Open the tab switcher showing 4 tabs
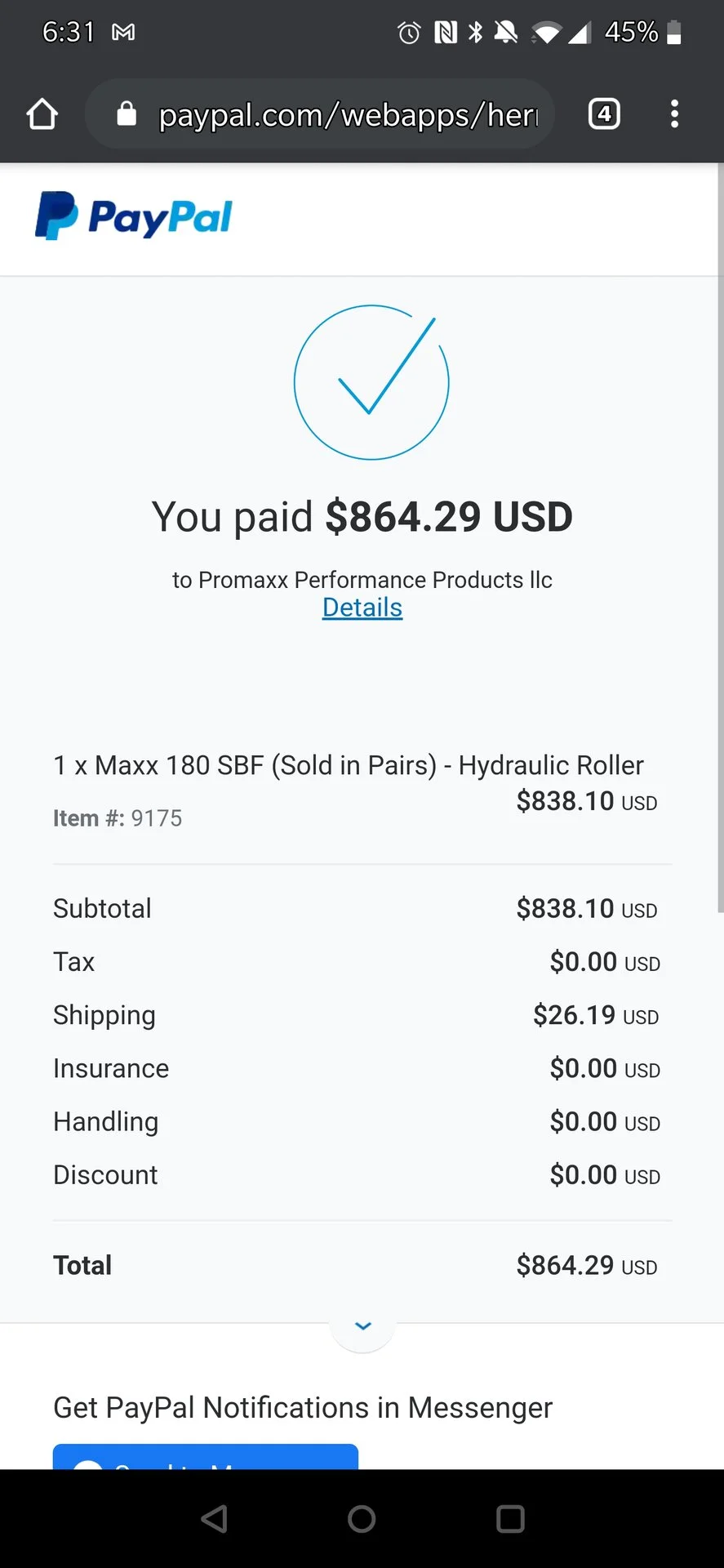This screenshot has width=724, height=1568. click(604, 114)
